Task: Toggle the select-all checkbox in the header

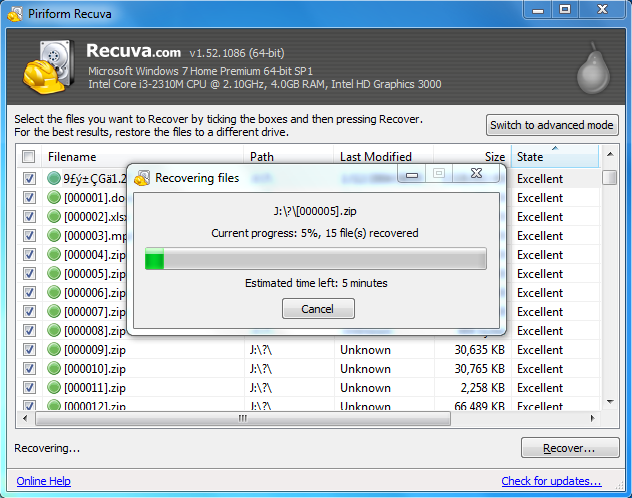Action: (x=29, y=156)
